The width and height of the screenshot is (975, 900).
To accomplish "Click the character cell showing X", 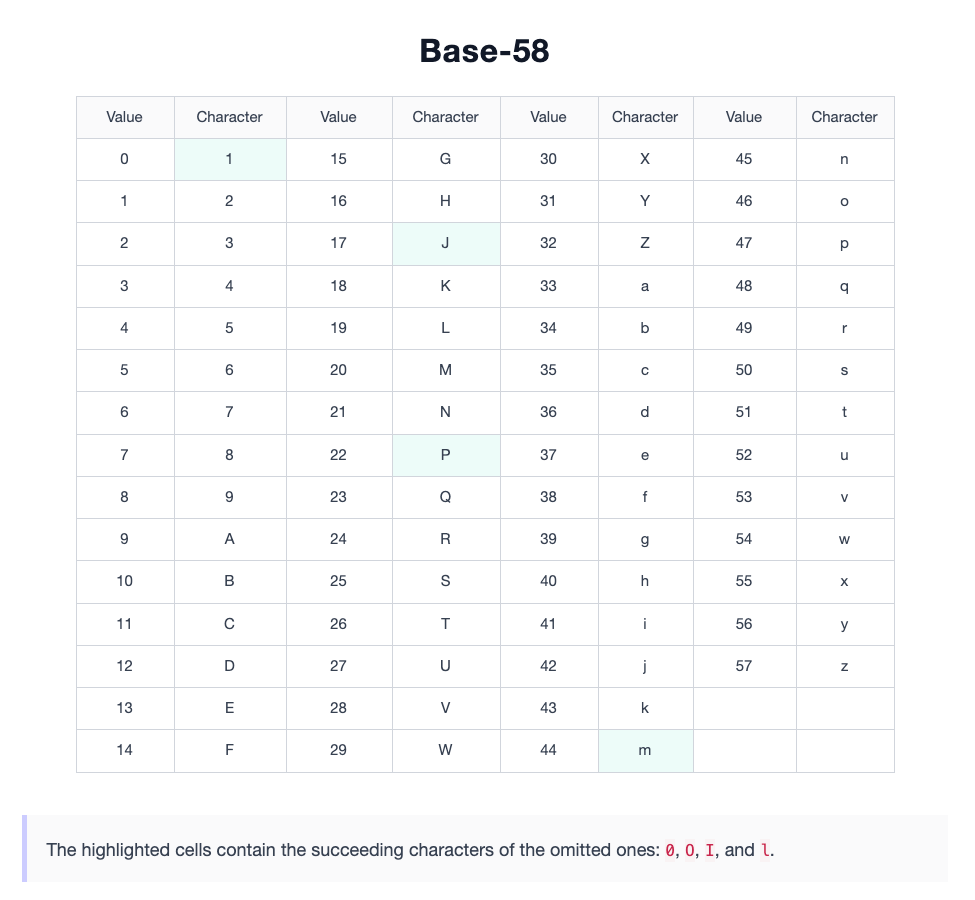I will (645, 159).
